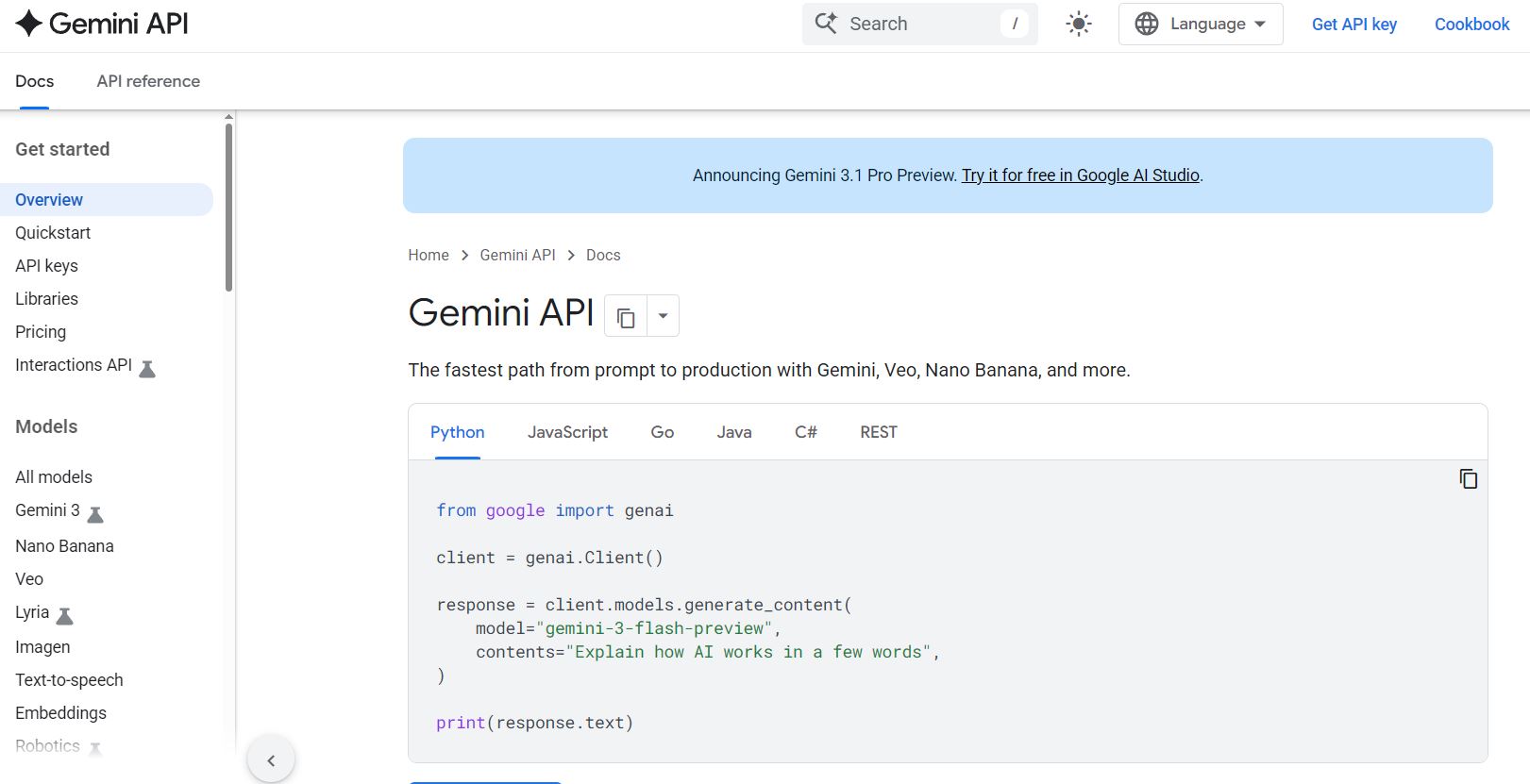
Task: Click the Get API key link
Action: coord(1353,25)
